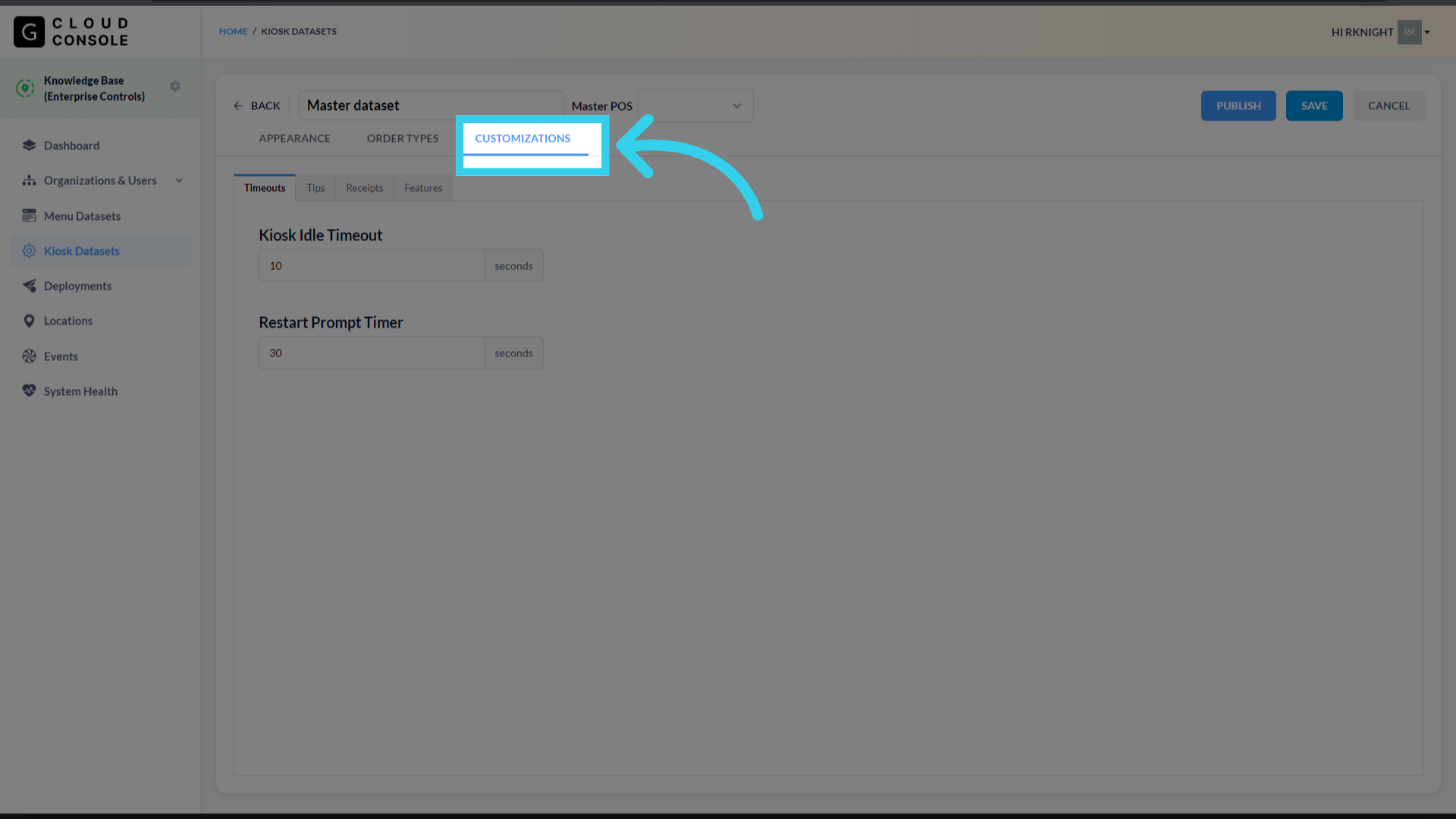The width and height of the screenshot is (1456, 819).
Task: Click seconds unit beside Kiosk Idle Timeout
Action: coord(513,266)
